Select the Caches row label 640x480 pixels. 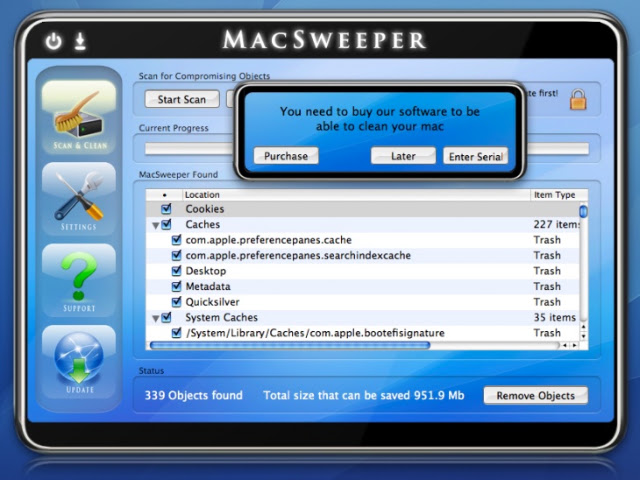[x=202, y=224]
